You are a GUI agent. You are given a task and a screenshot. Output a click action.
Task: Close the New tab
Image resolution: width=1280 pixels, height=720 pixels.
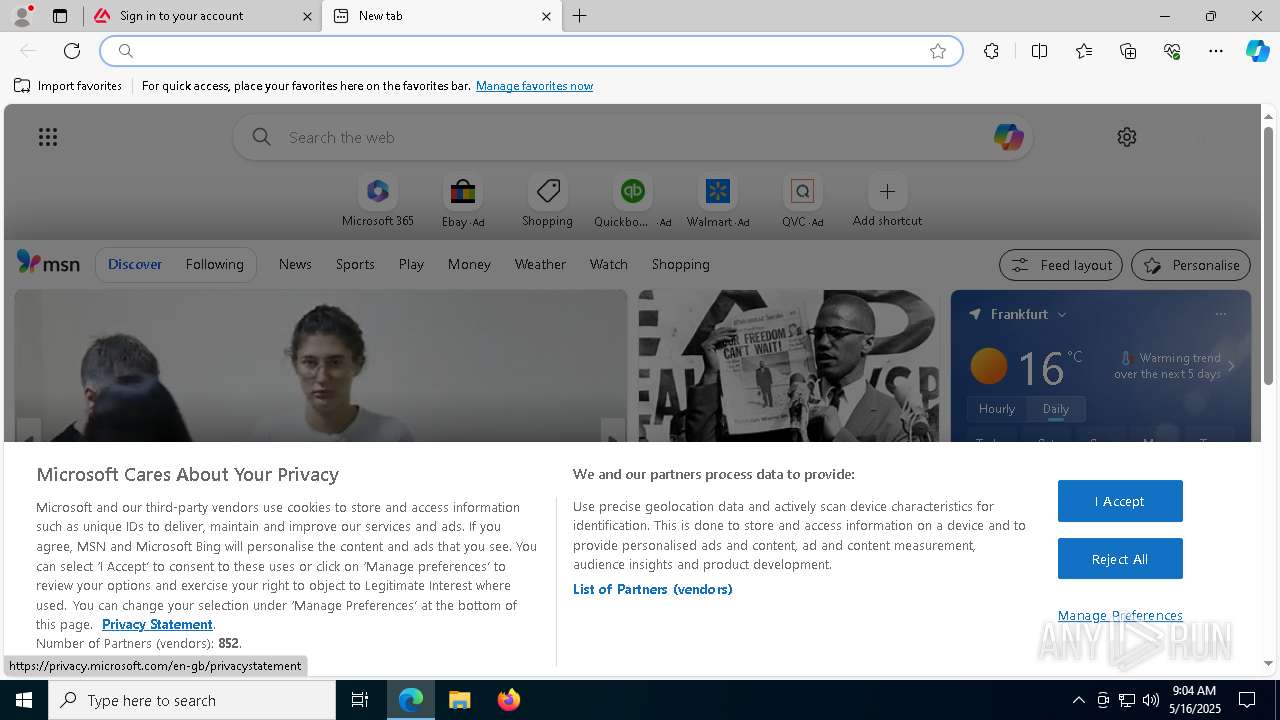click(x=546, y=16)
